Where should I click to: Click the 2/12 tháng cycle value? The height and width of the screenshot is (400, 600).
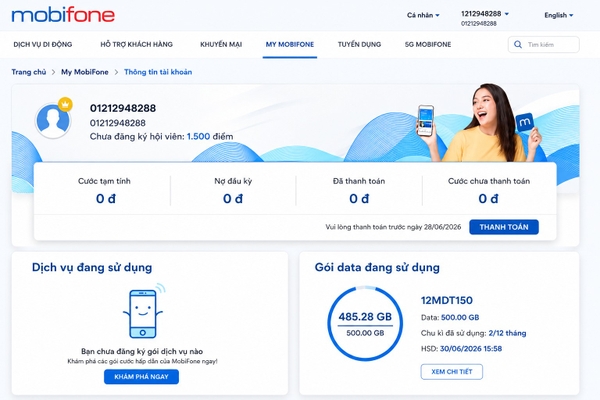[x=507, y=333]
